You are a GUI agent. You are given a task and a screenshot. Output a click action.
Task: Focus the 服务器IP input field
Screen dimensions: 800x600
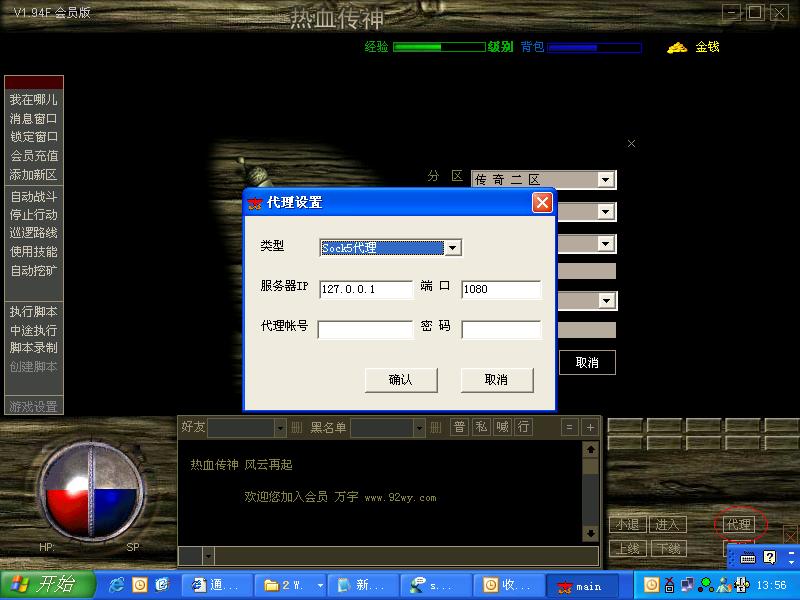pyautogui.click(x=366, y=289)
